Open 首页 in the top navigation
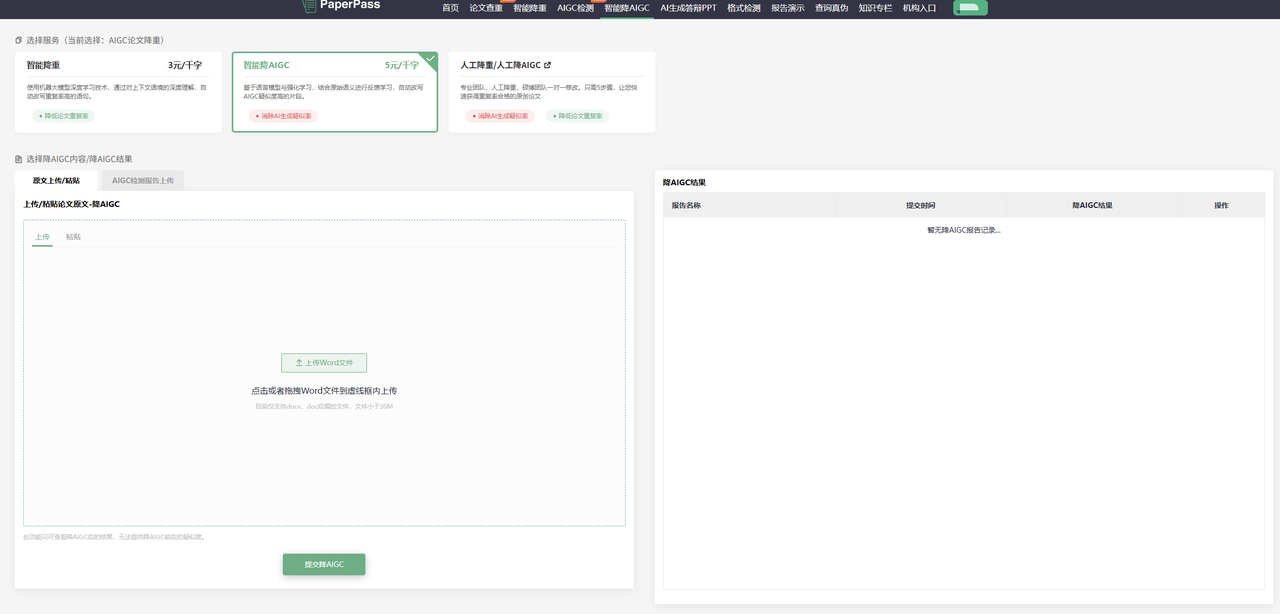This screenshot has width=1280, height=614. [x=450, y=8]
